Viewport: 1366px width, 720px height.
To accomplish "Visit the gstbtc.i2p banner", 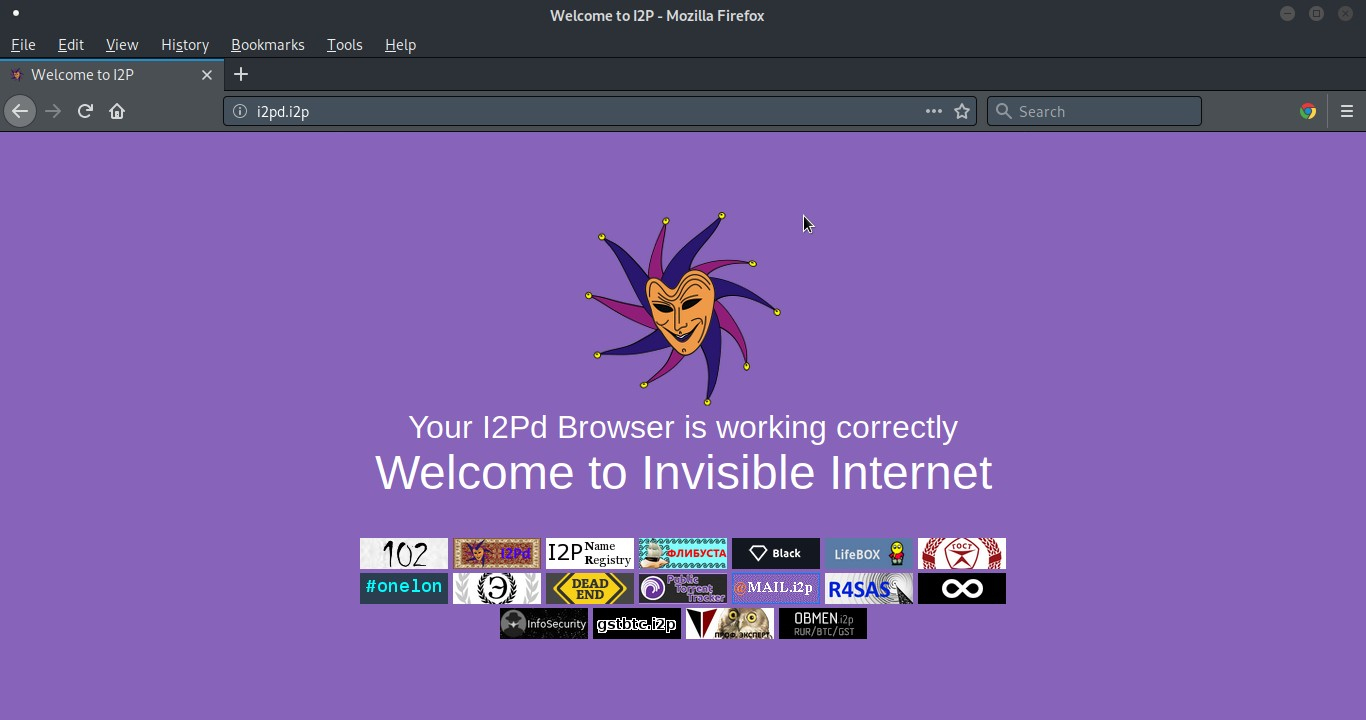I will click(637, 624).
